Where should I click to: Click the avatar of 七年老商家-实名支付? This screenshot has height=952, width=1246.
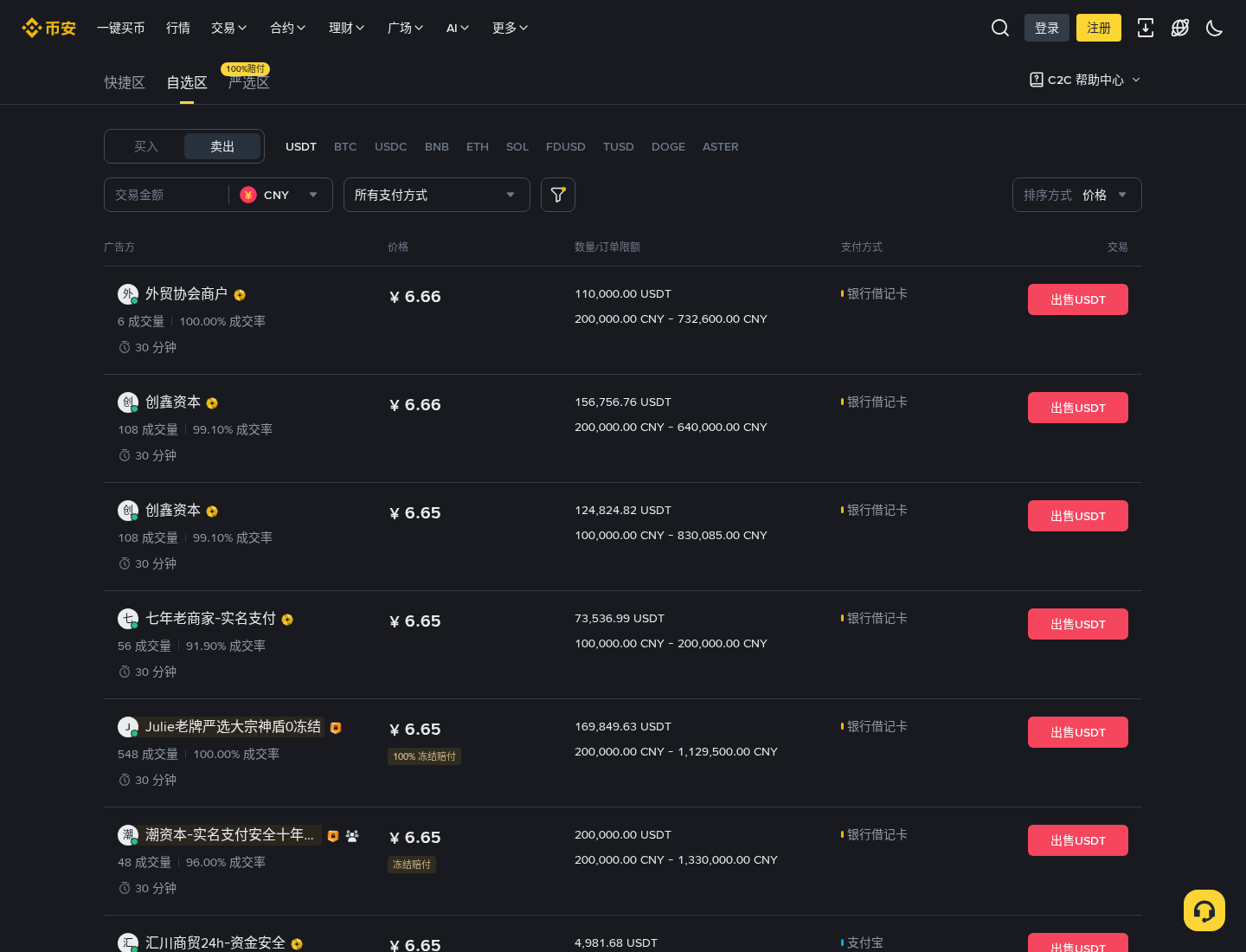coord(128,619)
